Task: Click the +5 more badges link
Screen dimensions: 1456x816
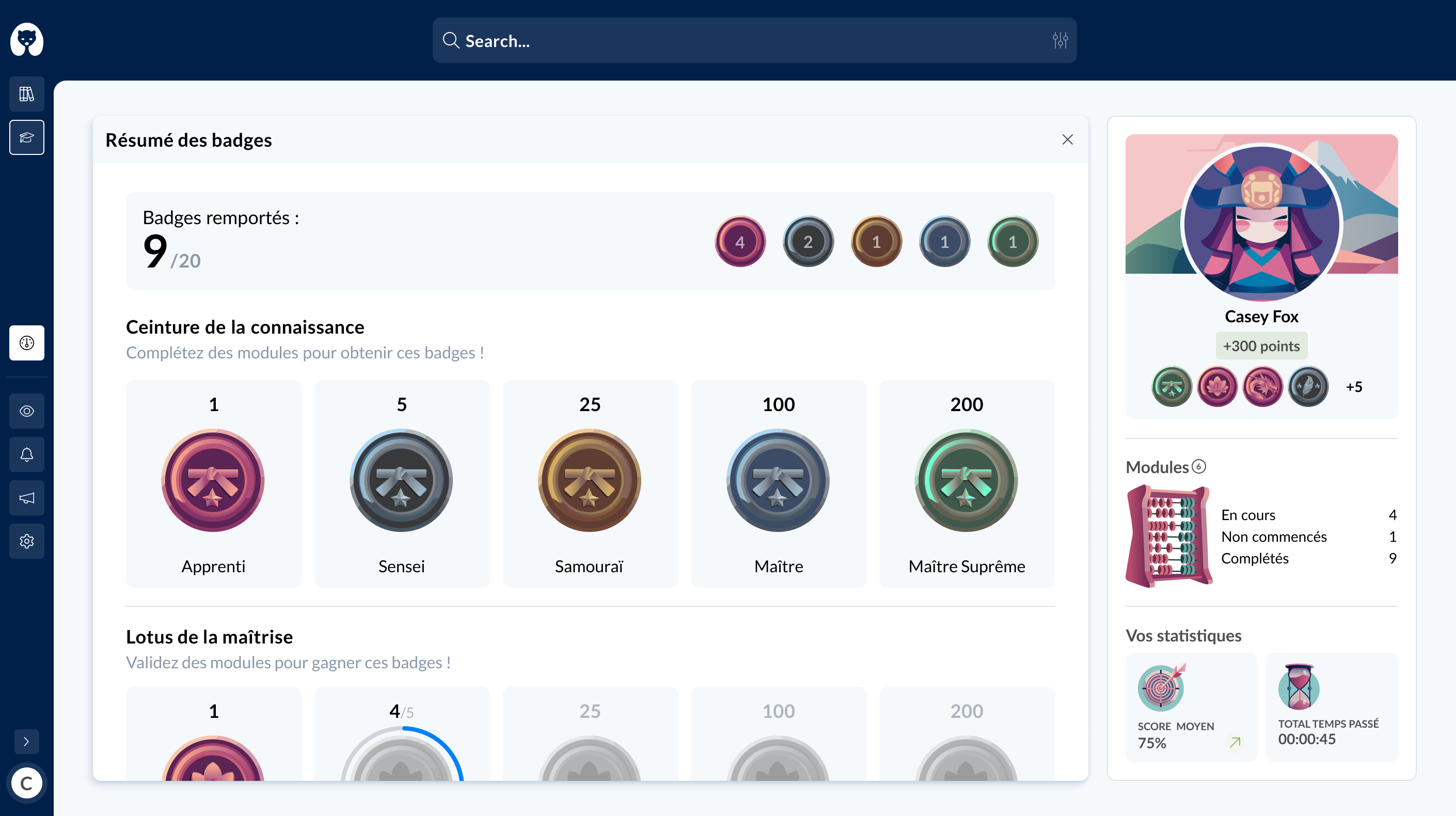Action: [1354, 387]
